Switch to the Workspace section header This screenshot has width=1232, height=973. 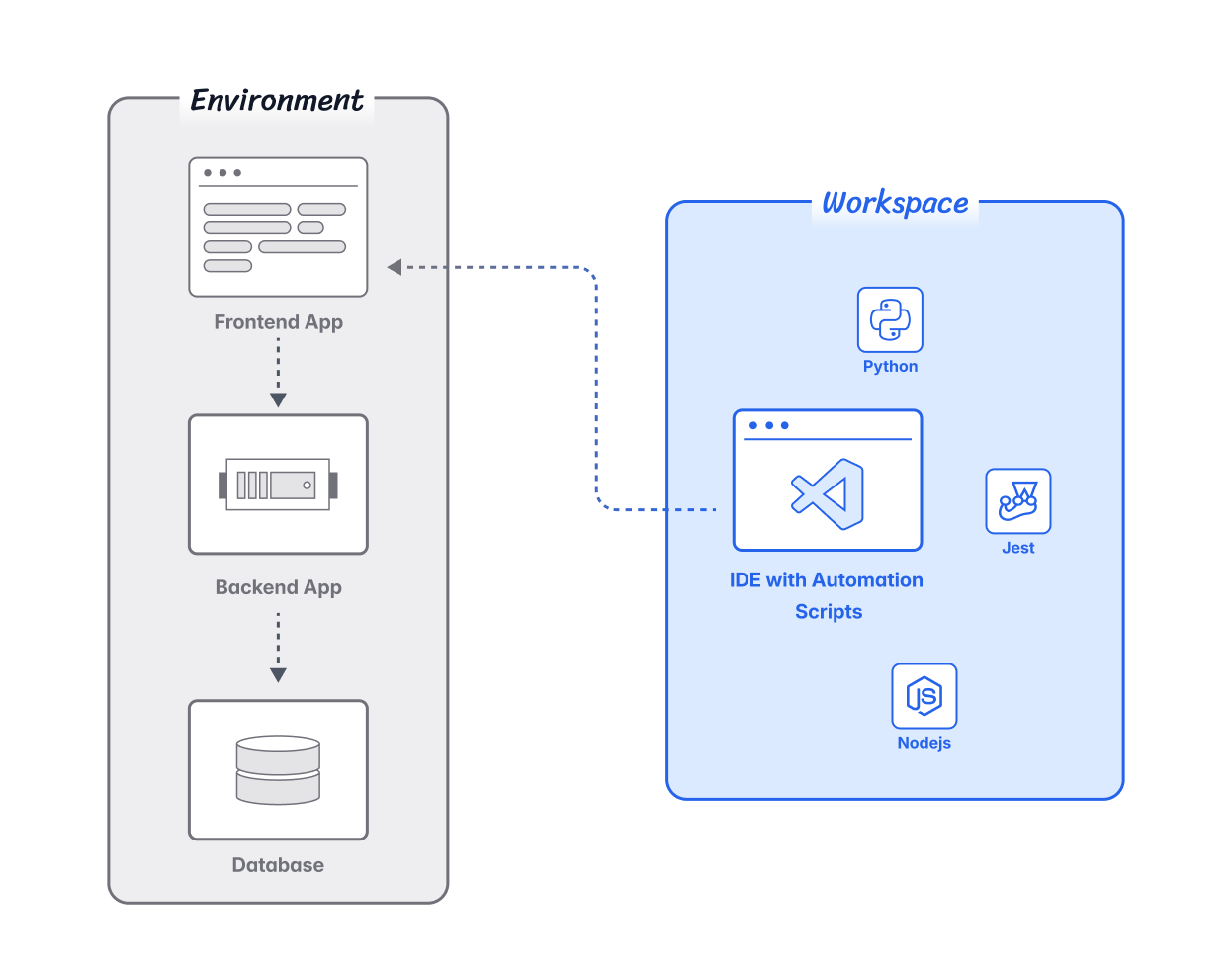pos(893,203)
